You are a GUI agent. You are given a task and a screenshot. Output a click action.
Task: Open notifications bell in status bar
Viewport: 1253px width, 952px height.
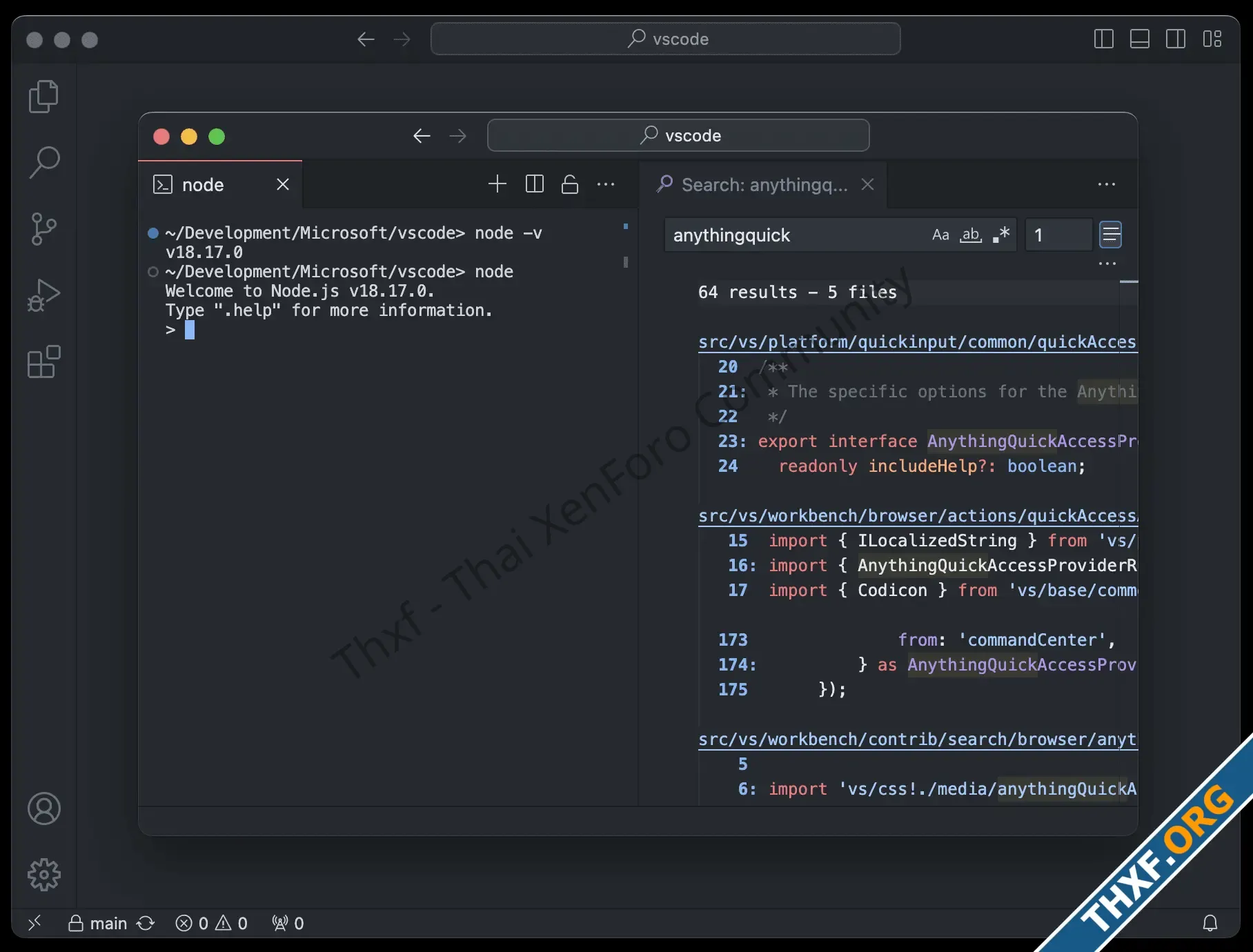(x=1210, y=923)
